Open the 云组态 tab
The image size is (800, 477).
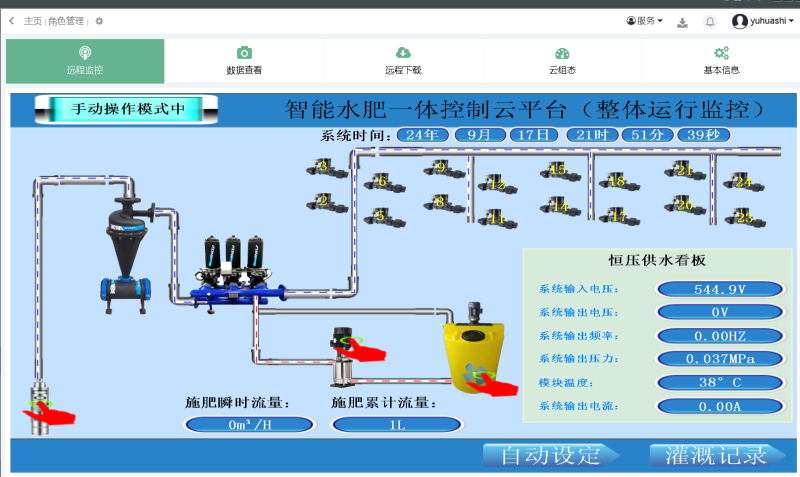[x=562, y=61]
